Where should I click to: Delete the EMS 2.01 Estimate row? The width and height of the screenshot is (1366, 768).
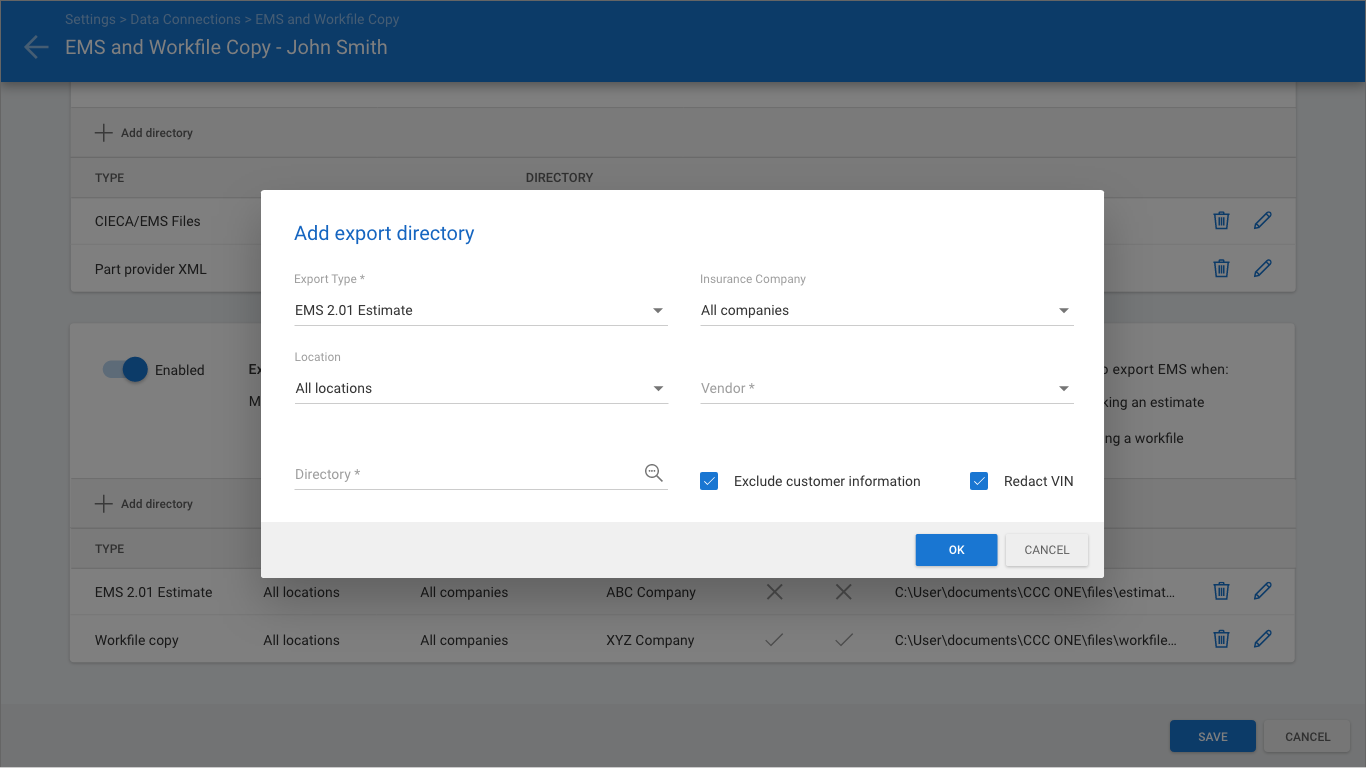[x=1221, y=591]
